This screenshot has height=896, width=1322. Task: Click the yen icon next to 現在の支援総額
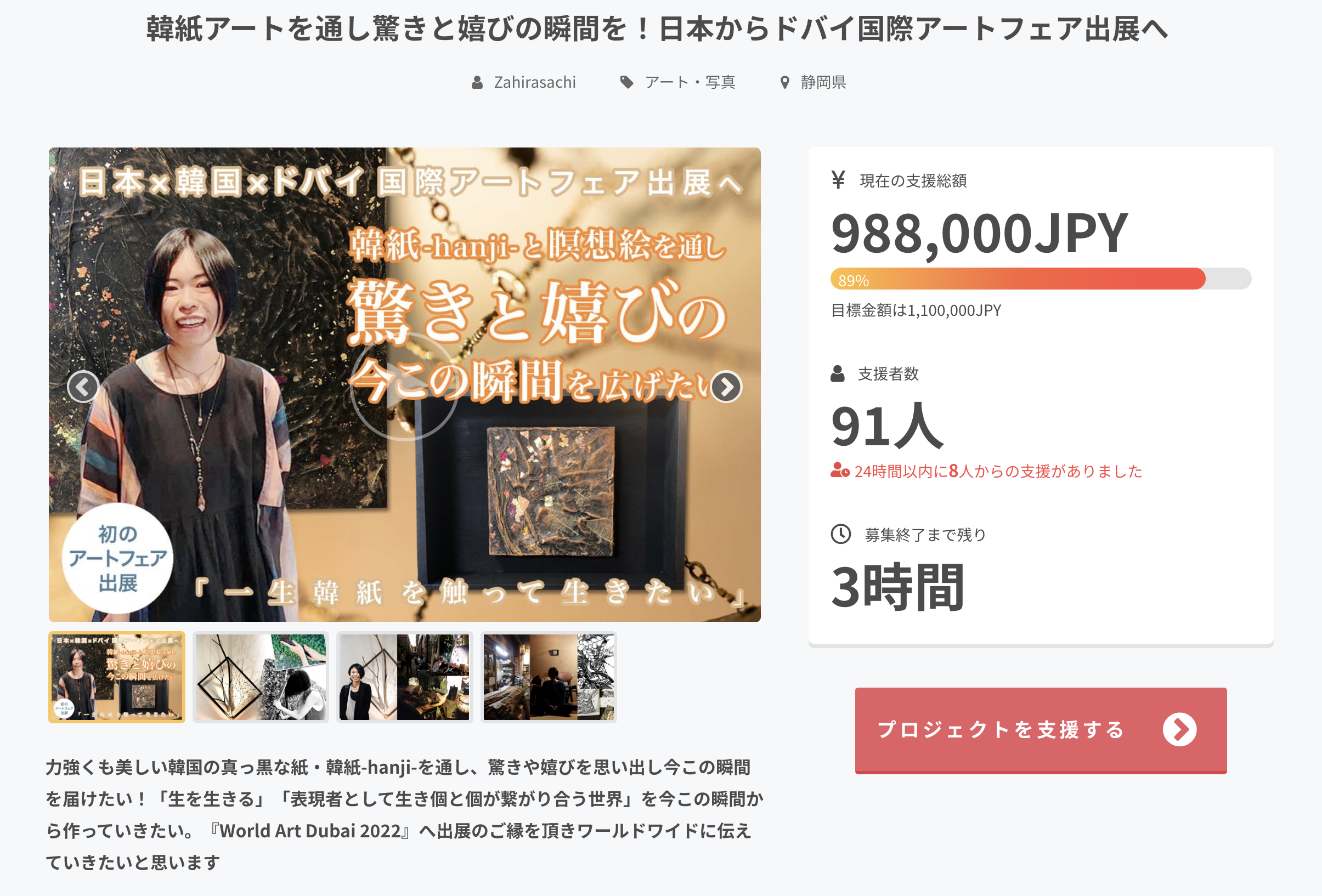coord(837,180)
